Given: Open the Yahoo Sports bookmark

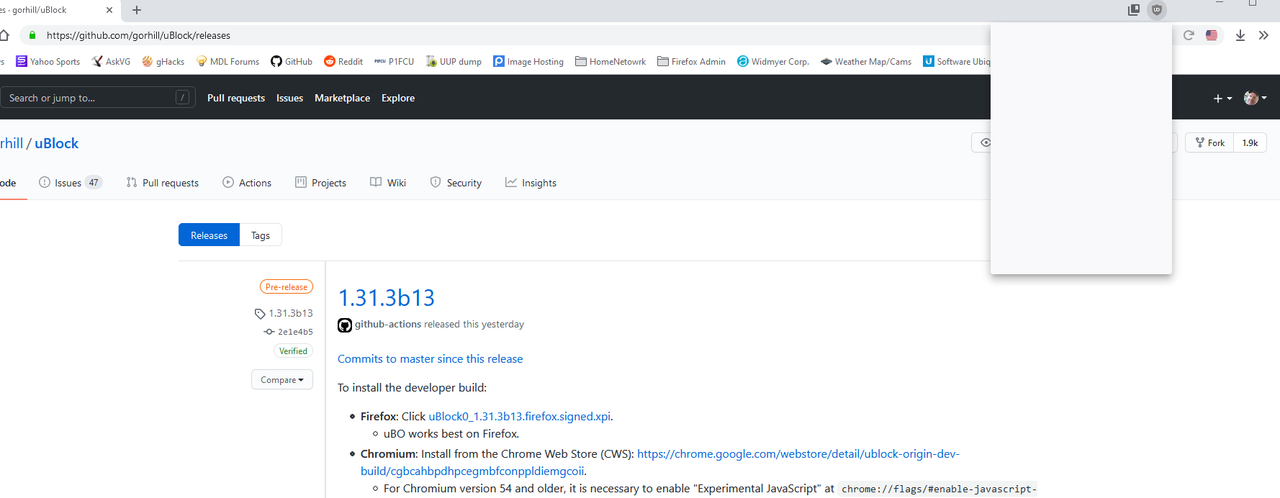Looking at the screenshot, I should click(x=47, y=61).
